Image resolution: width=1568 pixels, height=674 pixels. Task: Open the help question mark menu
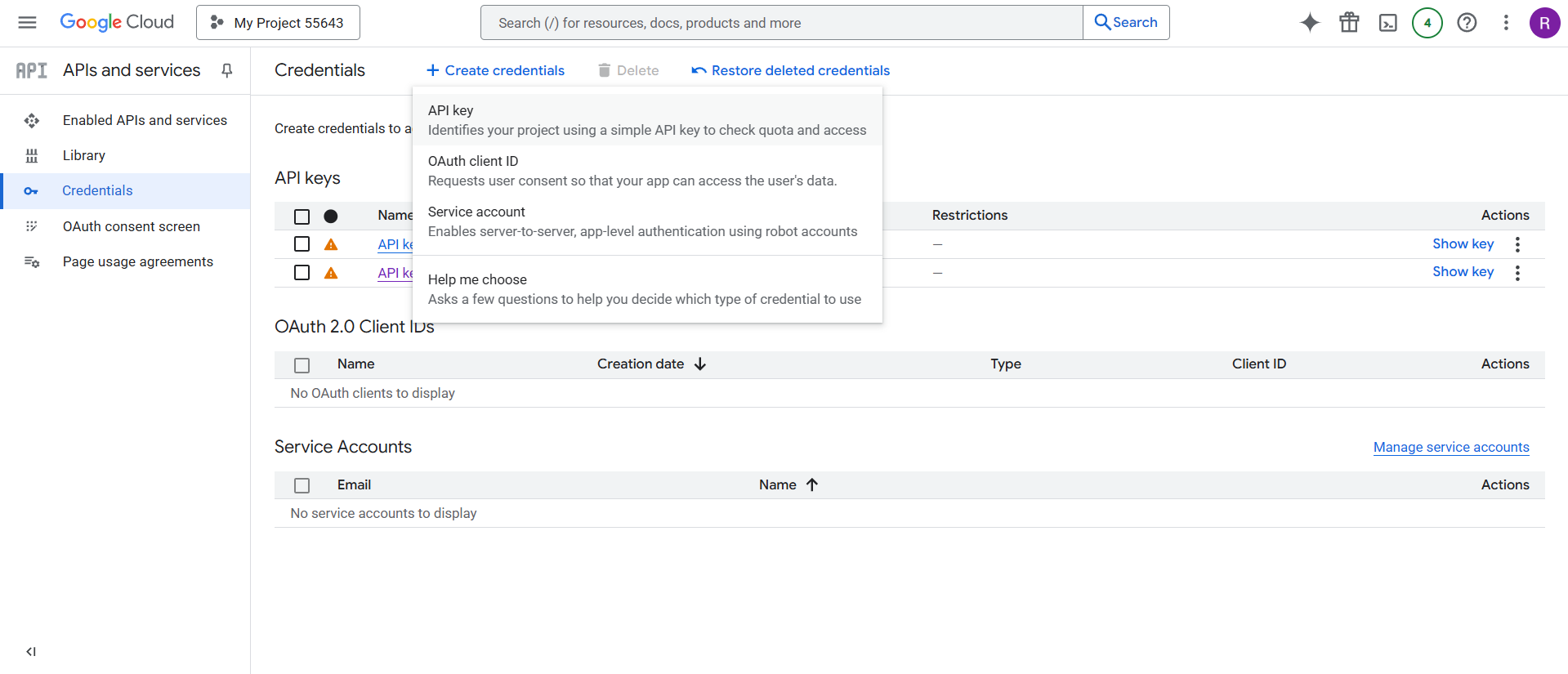coord(1467,23)
